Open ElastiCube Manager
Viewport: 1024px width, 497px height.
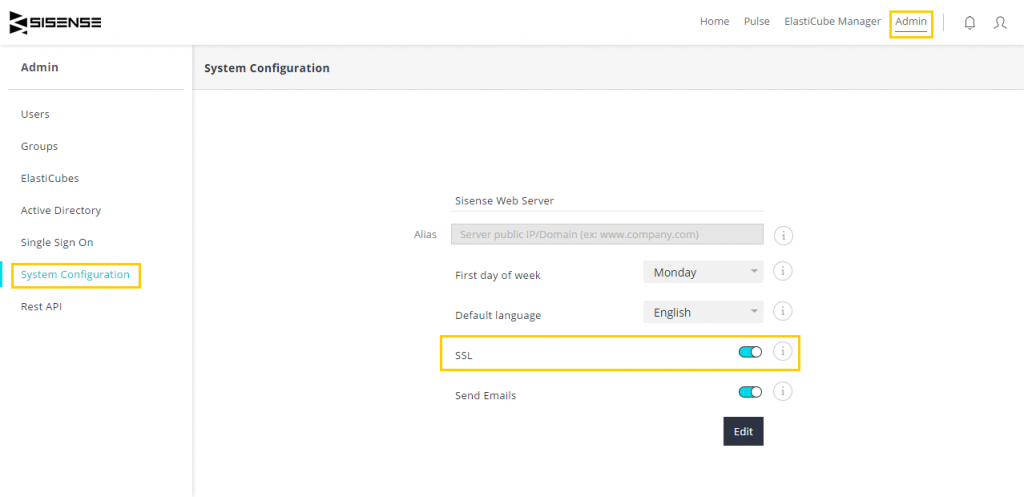coord(833,22)
